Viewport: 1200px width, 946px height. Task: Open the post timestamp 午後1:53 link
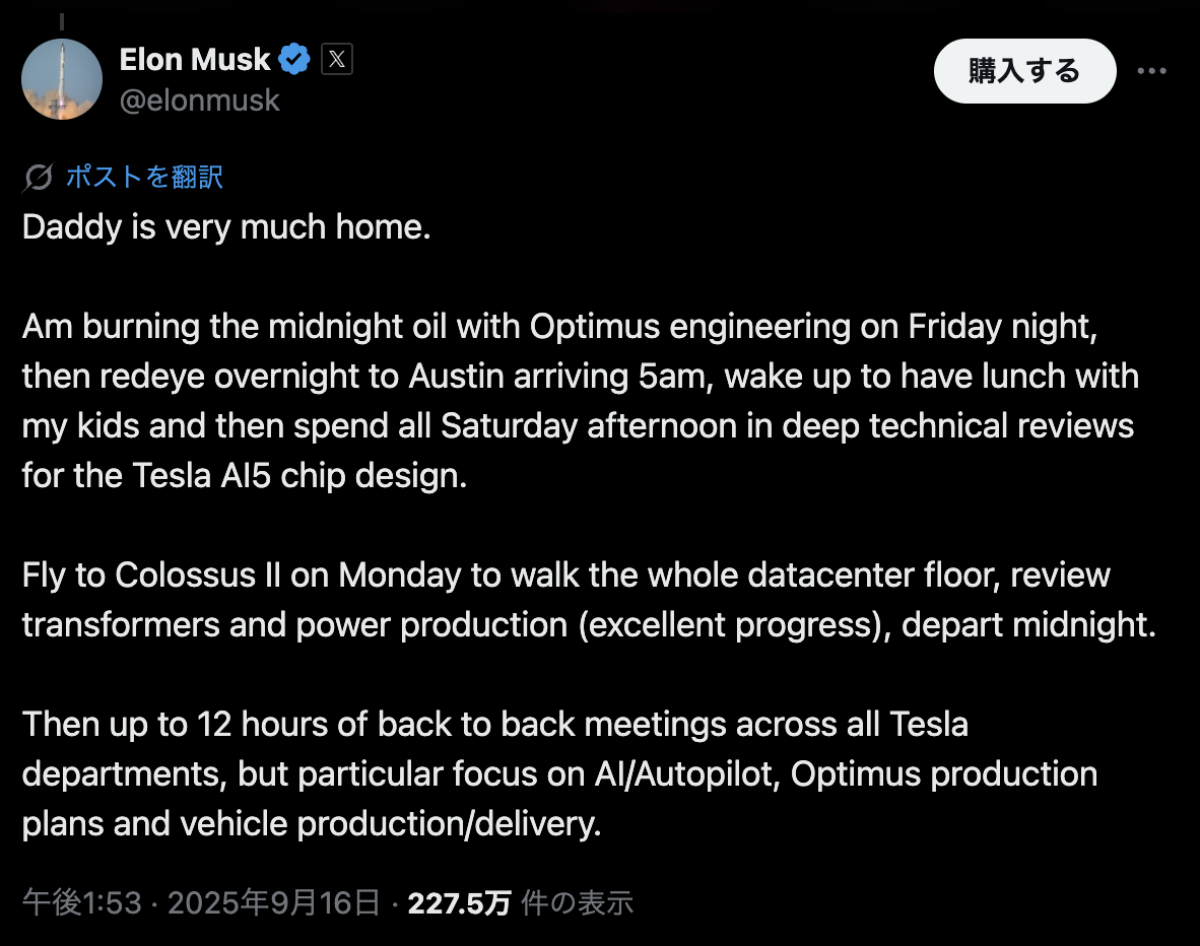pos(76,901)
